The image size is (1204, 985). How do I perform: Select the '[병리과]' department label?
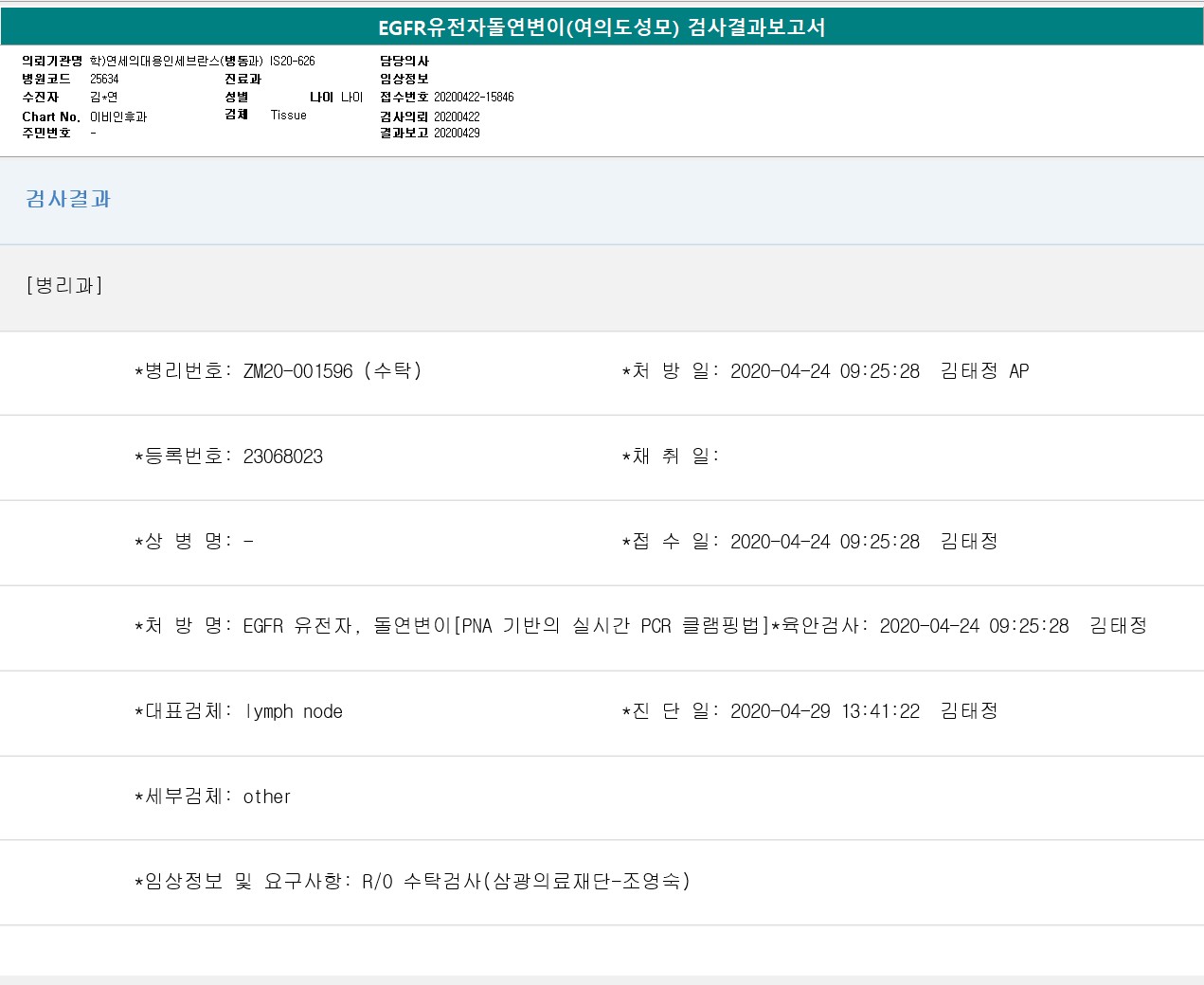click(64, 285)
